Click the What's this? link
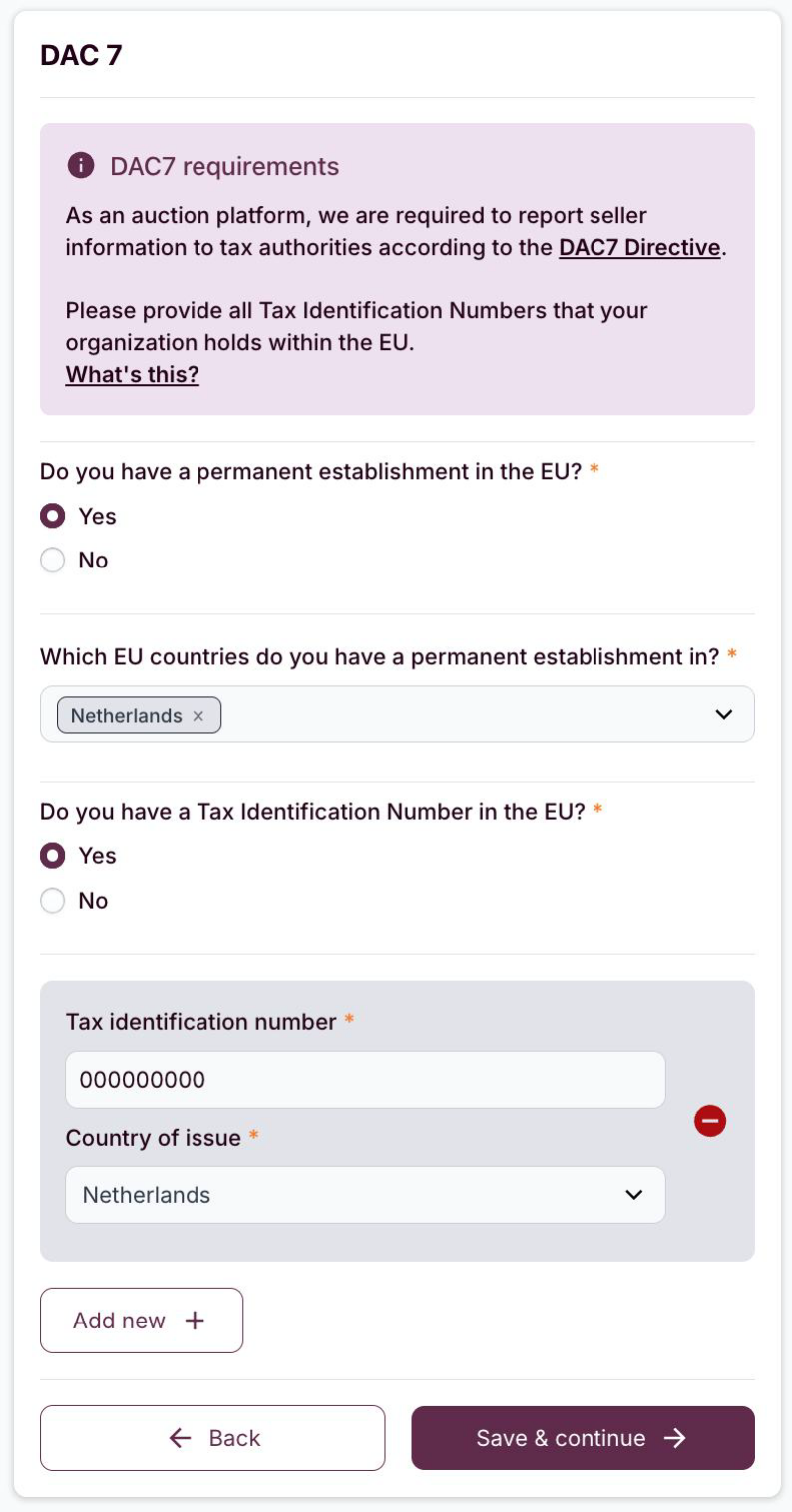The image size is (792, 1512). pos(133,375)
